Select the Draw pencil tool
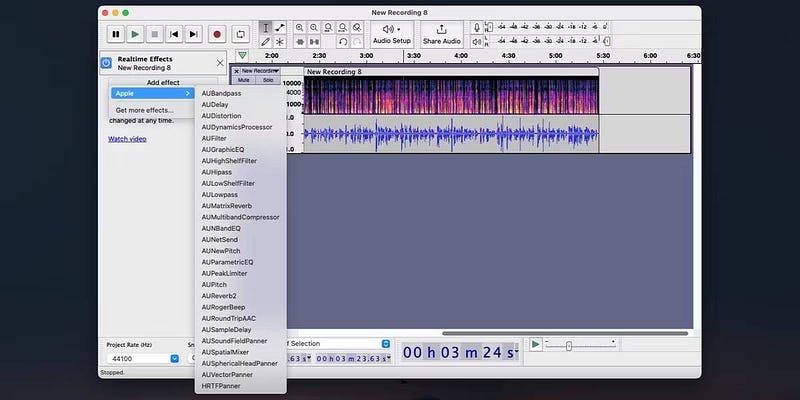Image resolution: width=800 pixels, height=400 pixels. click(265, 42)
